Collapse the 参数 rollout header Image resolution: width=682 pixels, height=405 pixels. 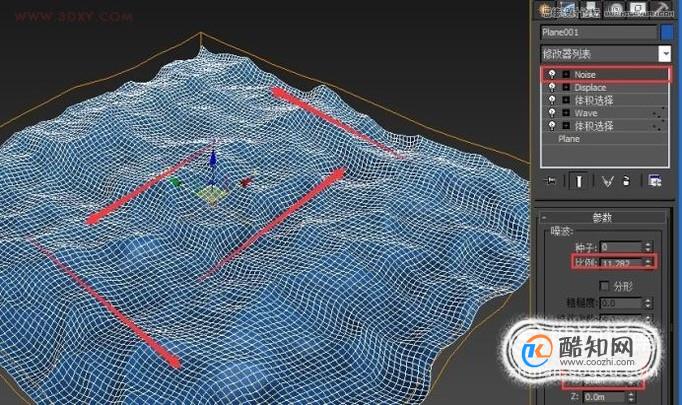click(602, 217)
